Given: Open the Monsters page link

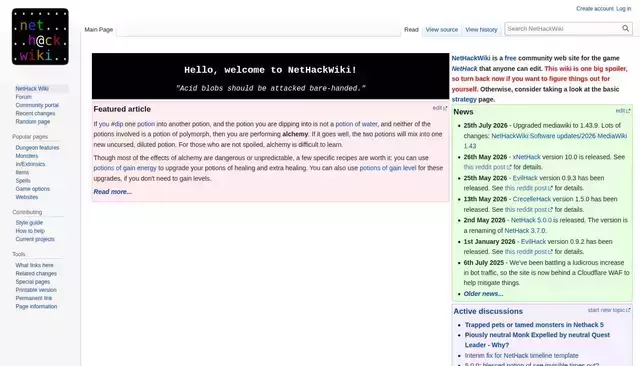Looking at the screenshot, I should pyautogui.click(x=27, y=155).
